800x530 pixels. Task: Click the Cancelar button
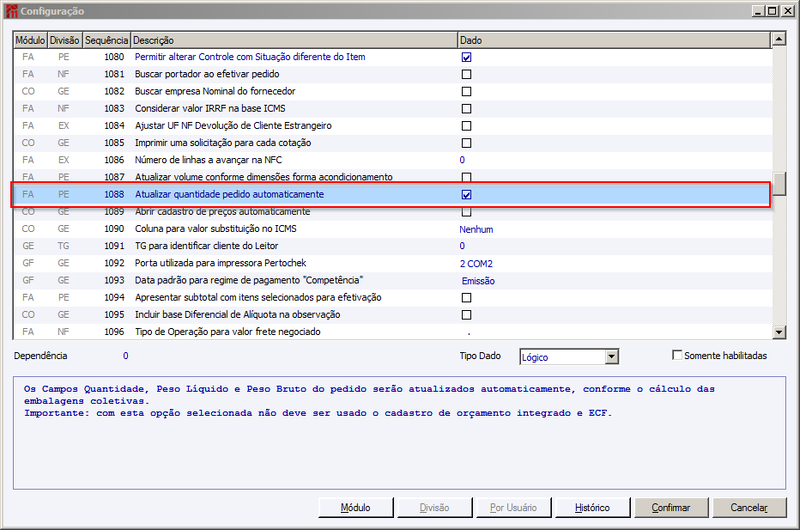point(749,508)
